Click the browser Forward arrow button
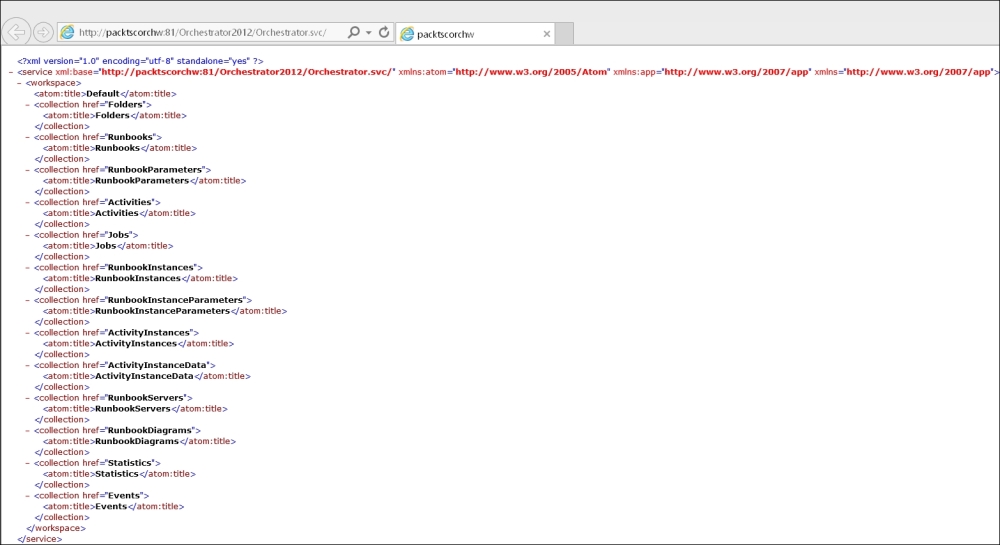1000x545 pixels. click(43, 33)
